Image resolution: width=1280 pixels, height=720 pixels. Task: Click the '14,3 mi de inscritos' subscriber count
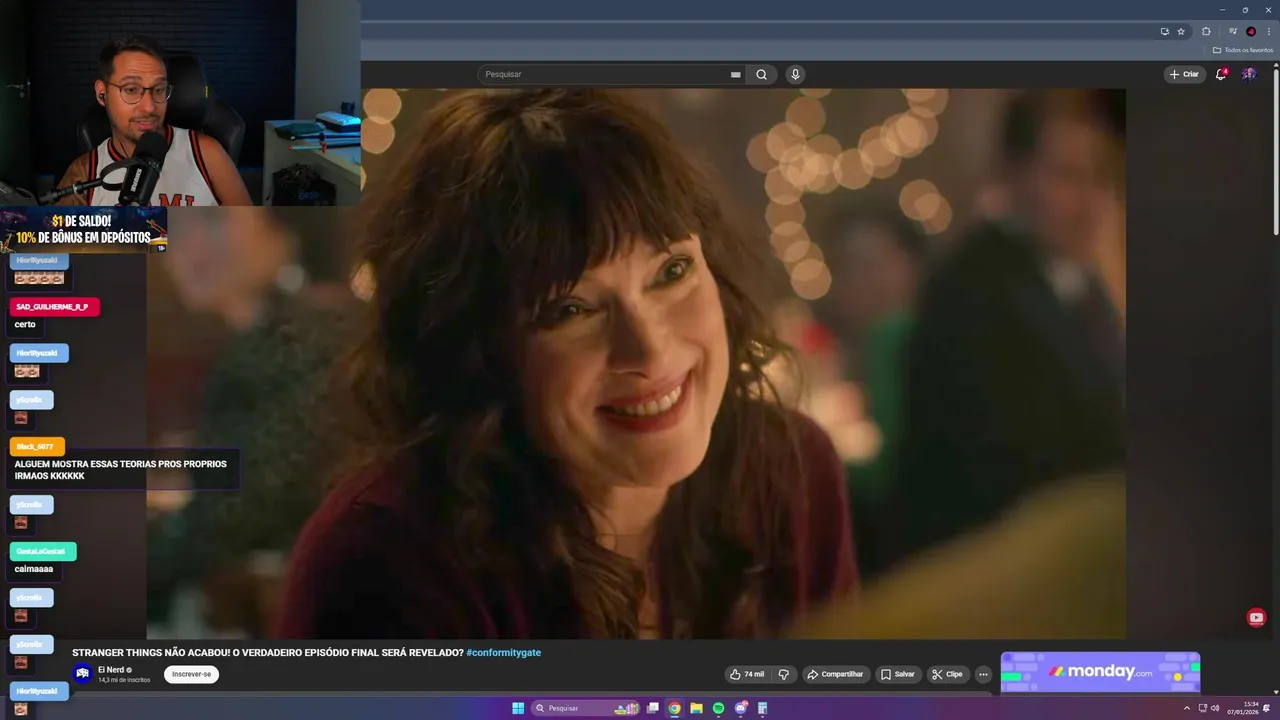[124, 680]
